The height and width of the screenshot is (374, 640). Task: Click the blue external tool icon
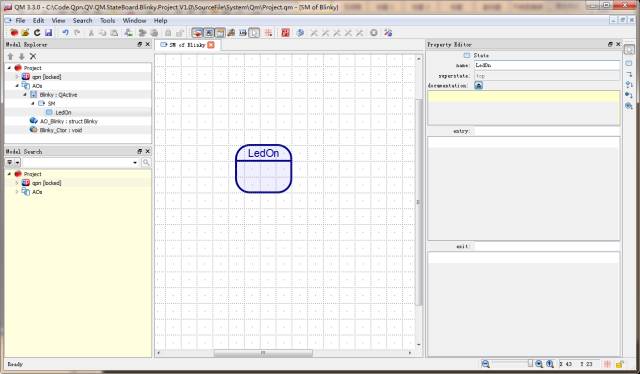point(300,33)
